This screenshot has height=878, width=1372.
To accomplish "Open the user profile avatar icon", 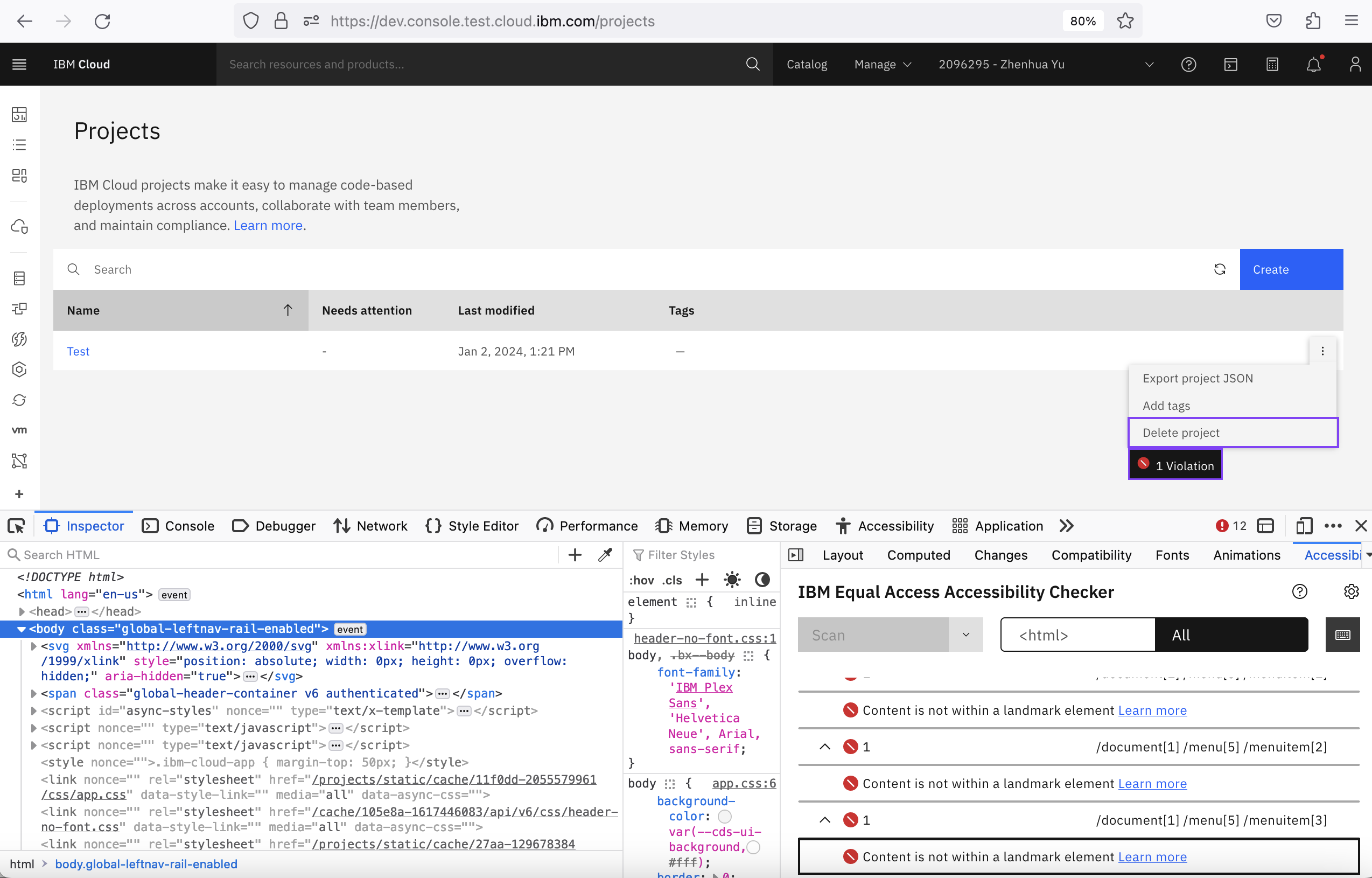I will click(1355, 65).
